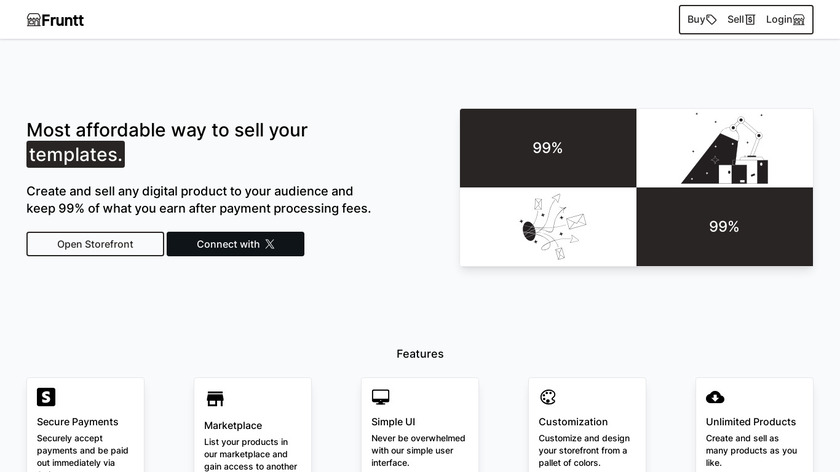The height and width of the screenshot is (472, 840).
Task: Click the Customization palette icon
Action: coord(547,397)
